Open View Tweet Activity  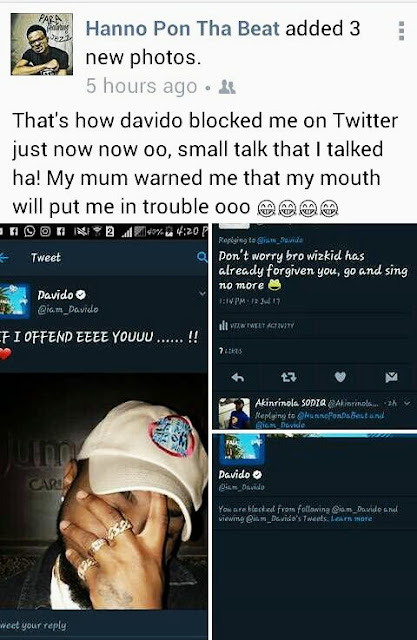[x=256, y=325]
